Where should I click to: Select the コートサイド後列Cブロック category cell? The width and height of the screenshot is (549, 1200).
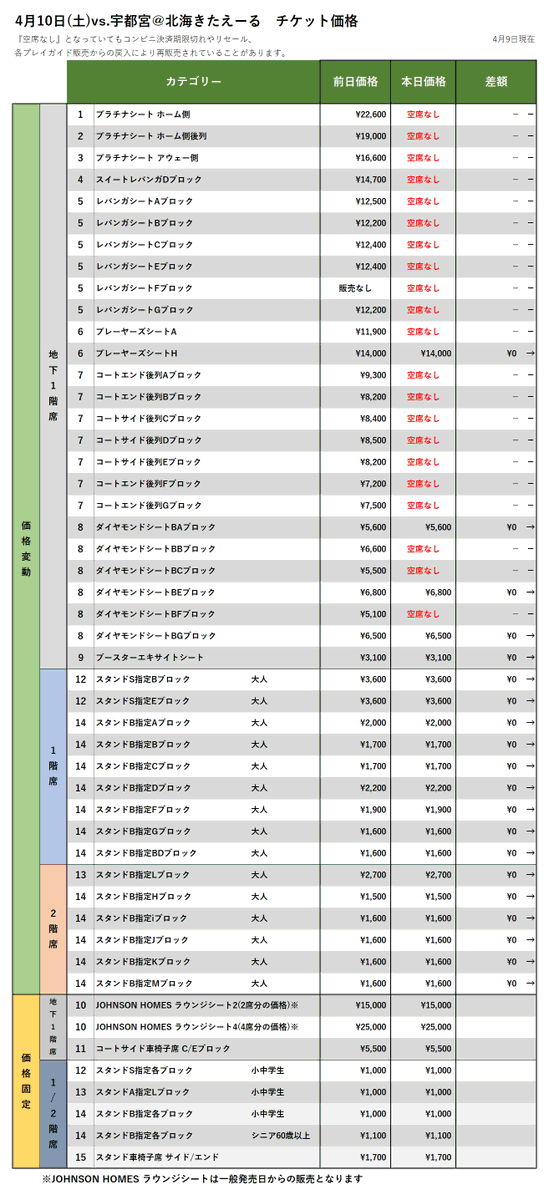pos(207,418)
